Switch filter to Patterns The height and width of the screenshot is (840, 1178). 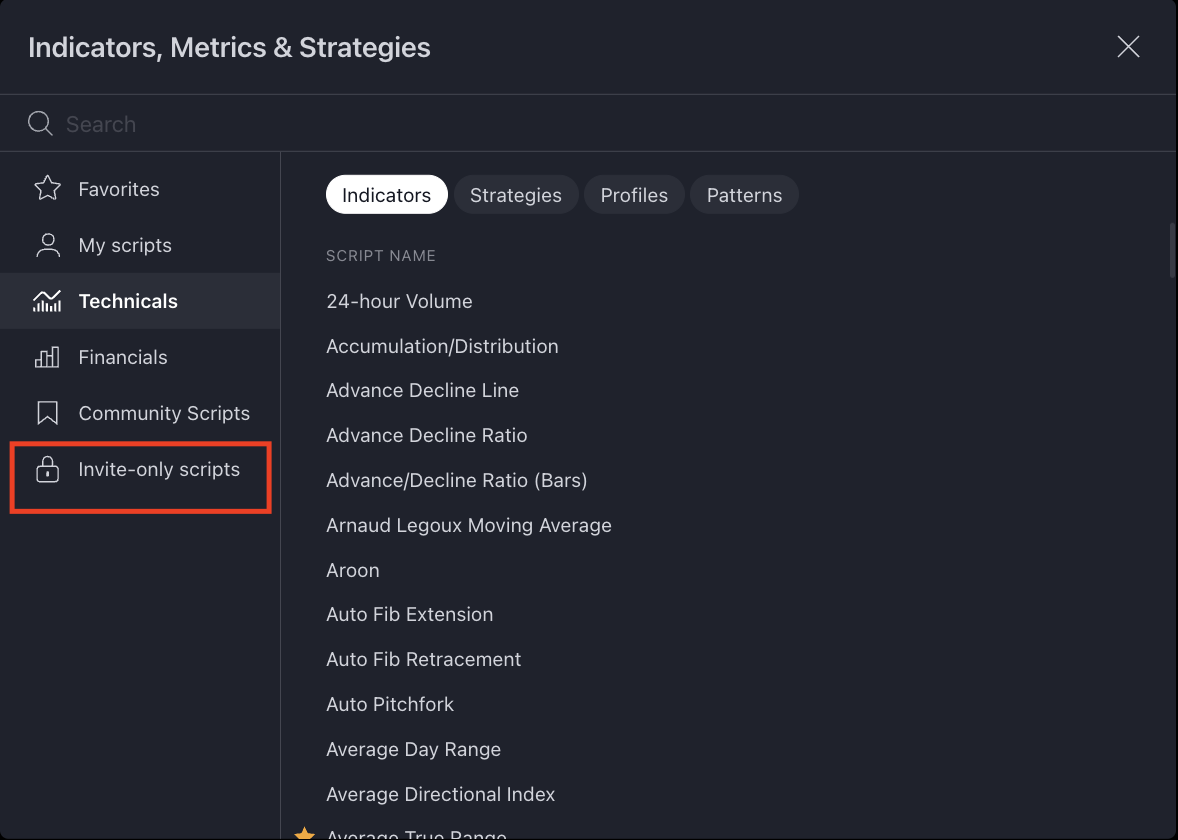744,194
